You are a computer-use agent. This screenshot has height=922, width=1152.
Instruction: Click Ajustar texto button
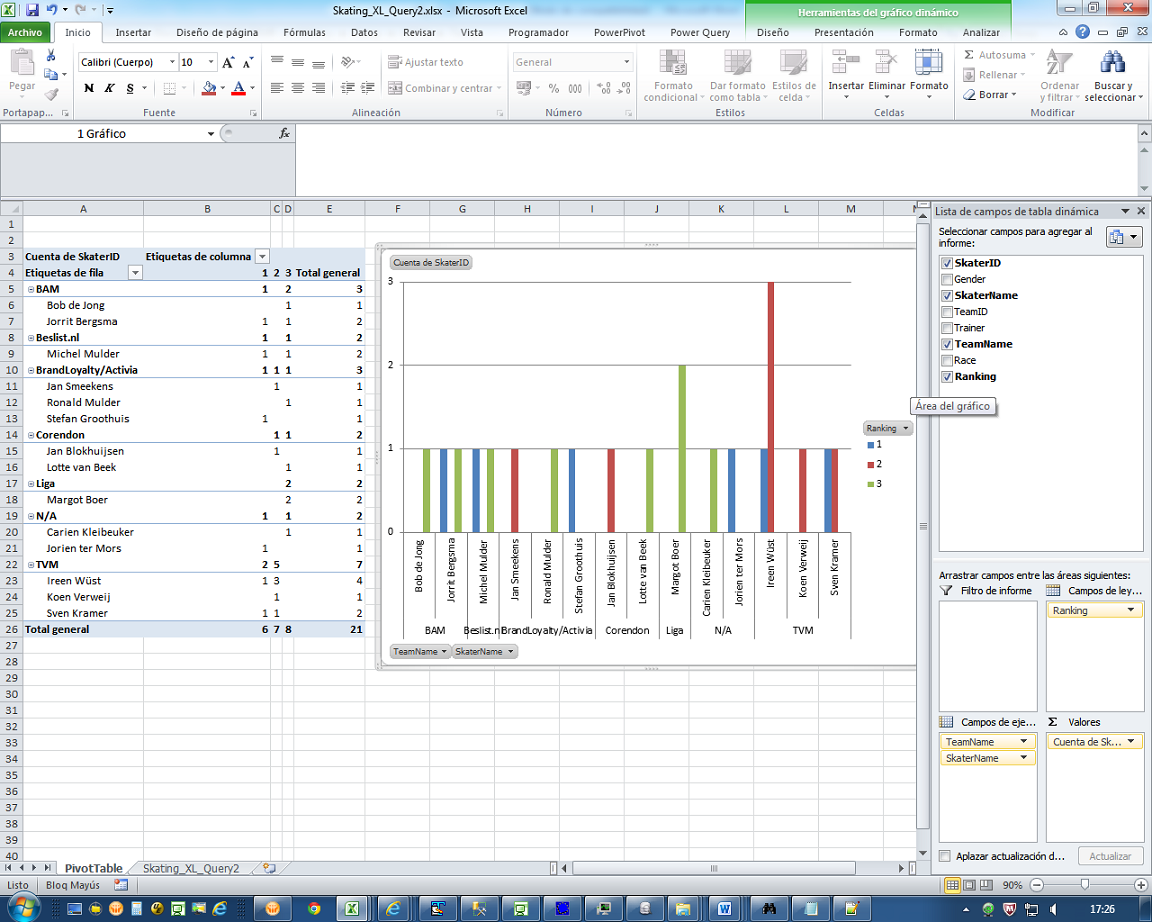426,62
